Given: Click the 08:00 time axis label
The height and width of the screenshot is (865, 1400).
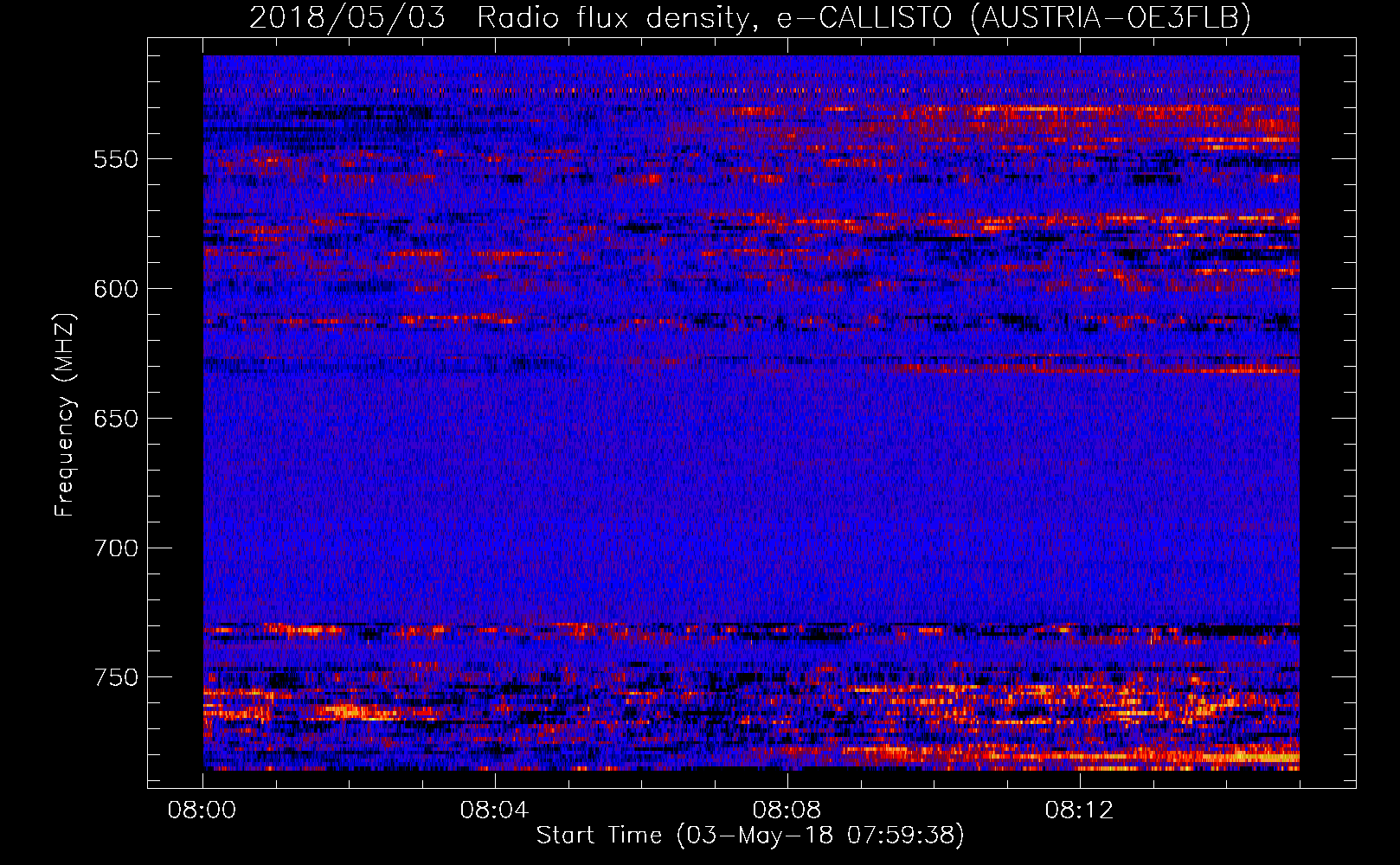Looking at the screenshot, I should [202, 811].
